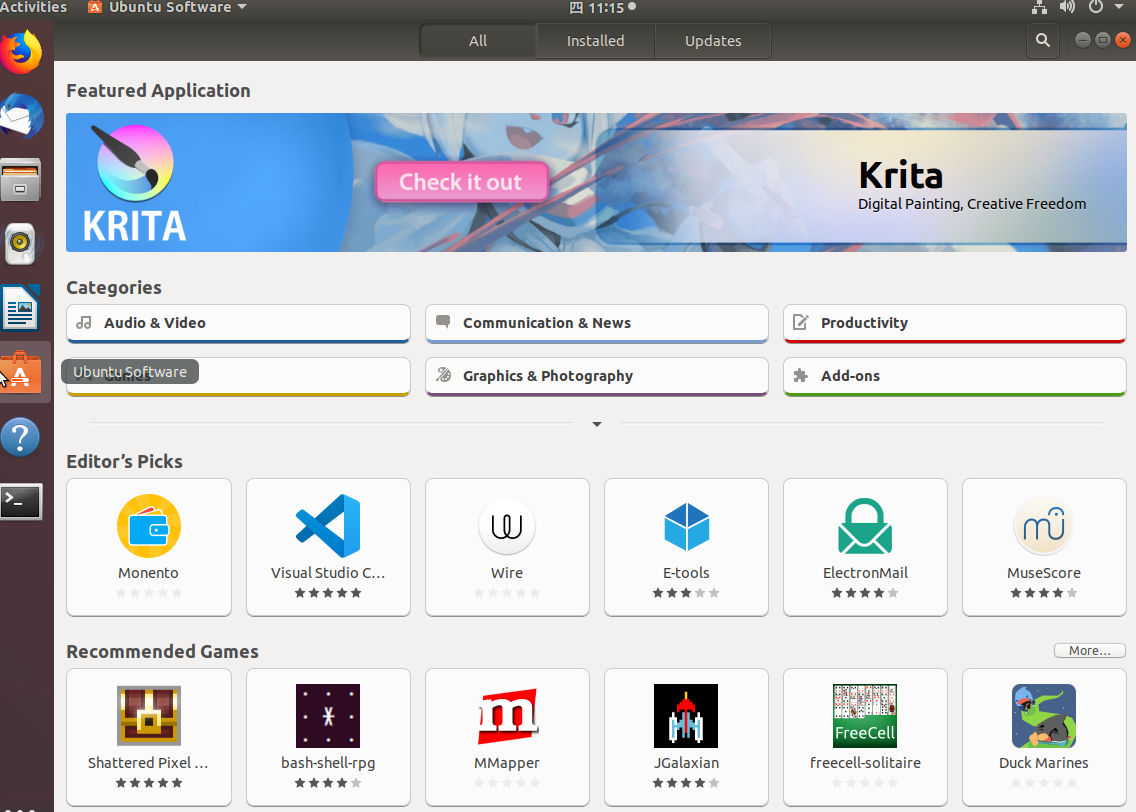
Task: Open the JGalaxian game icon
Action: (686, 716)
